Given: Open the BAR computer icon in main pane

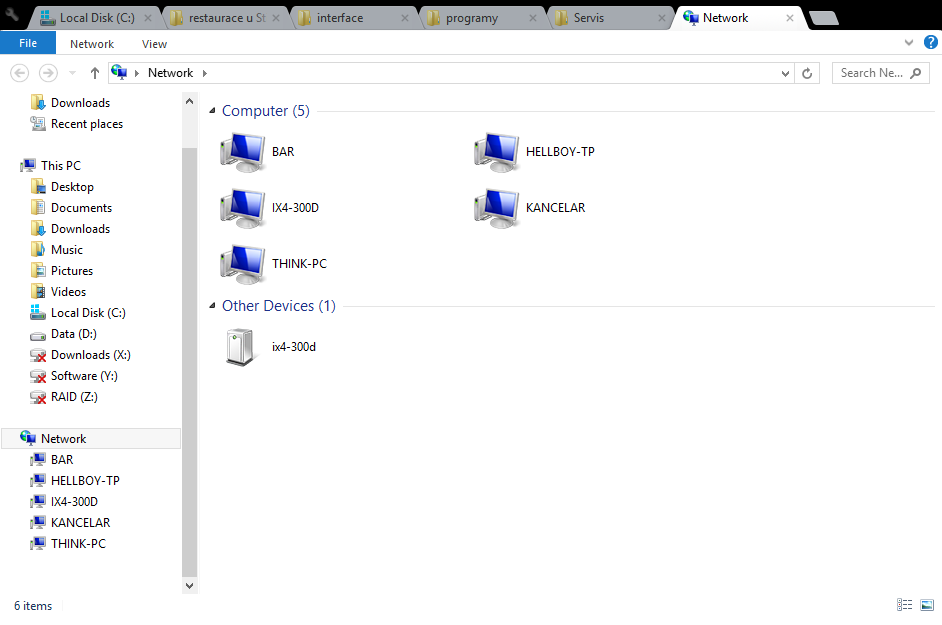Looking at the screenshot, I should 239,152.
